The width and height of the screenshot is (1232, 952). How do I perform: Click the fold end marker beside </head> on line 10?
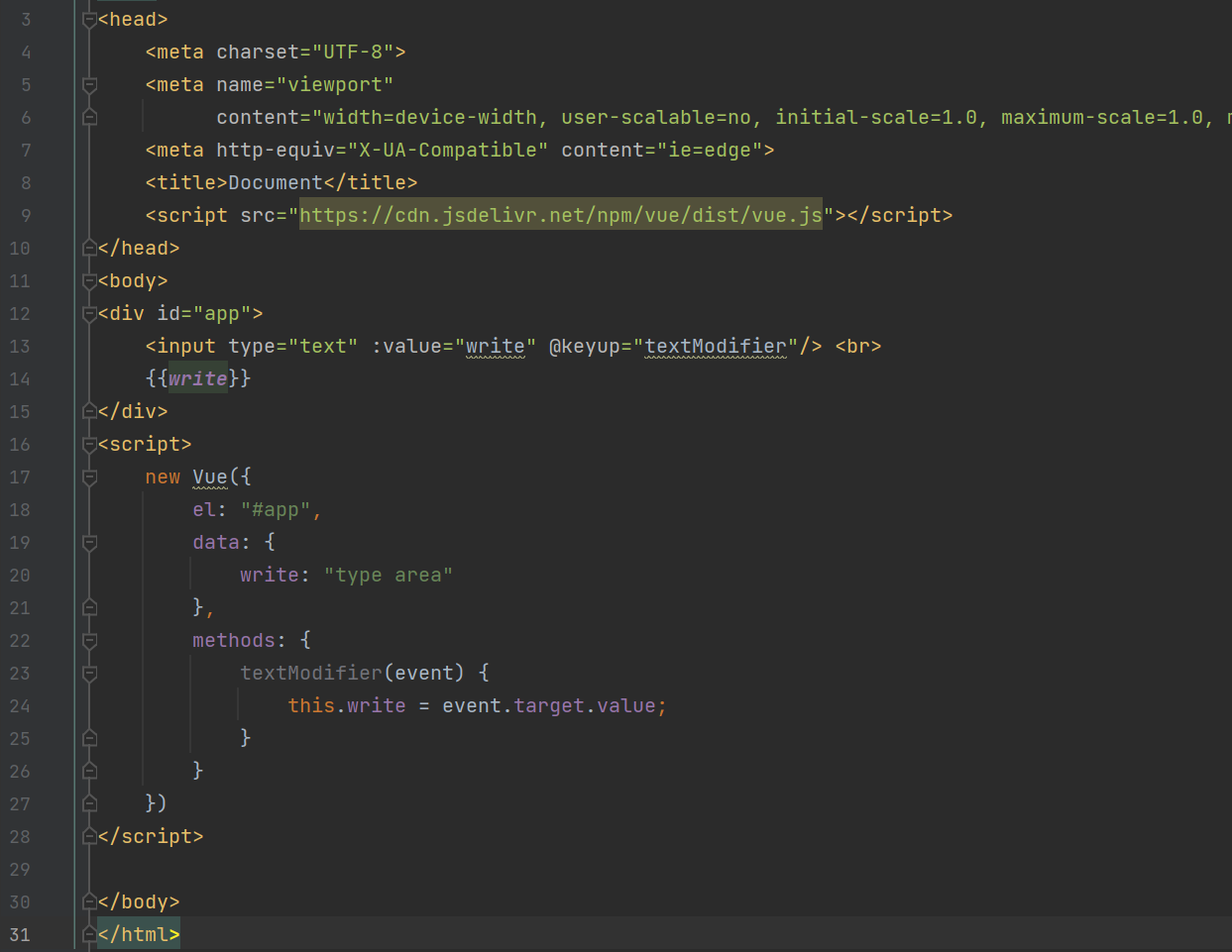(x=89, y=249)
